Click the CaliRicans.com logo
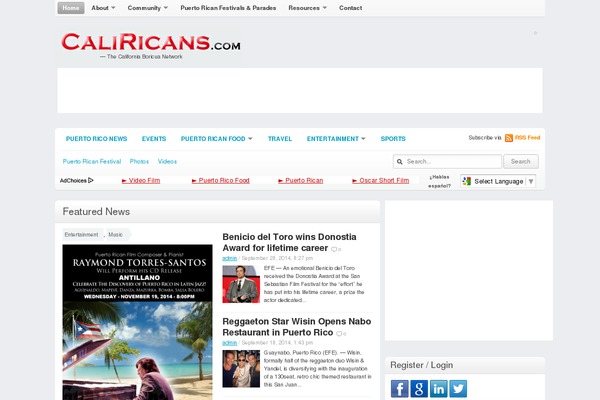600x400 pixels. coord(151,42)
